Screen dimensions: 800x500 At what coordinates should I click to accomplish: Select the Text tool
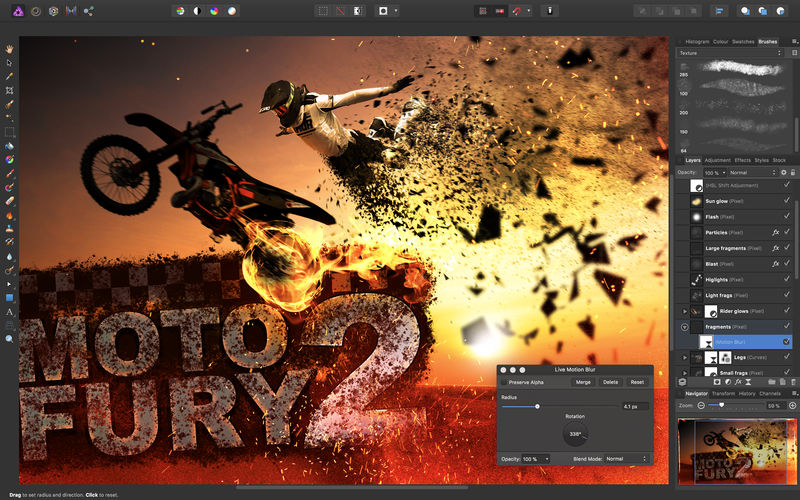(9, 312)
